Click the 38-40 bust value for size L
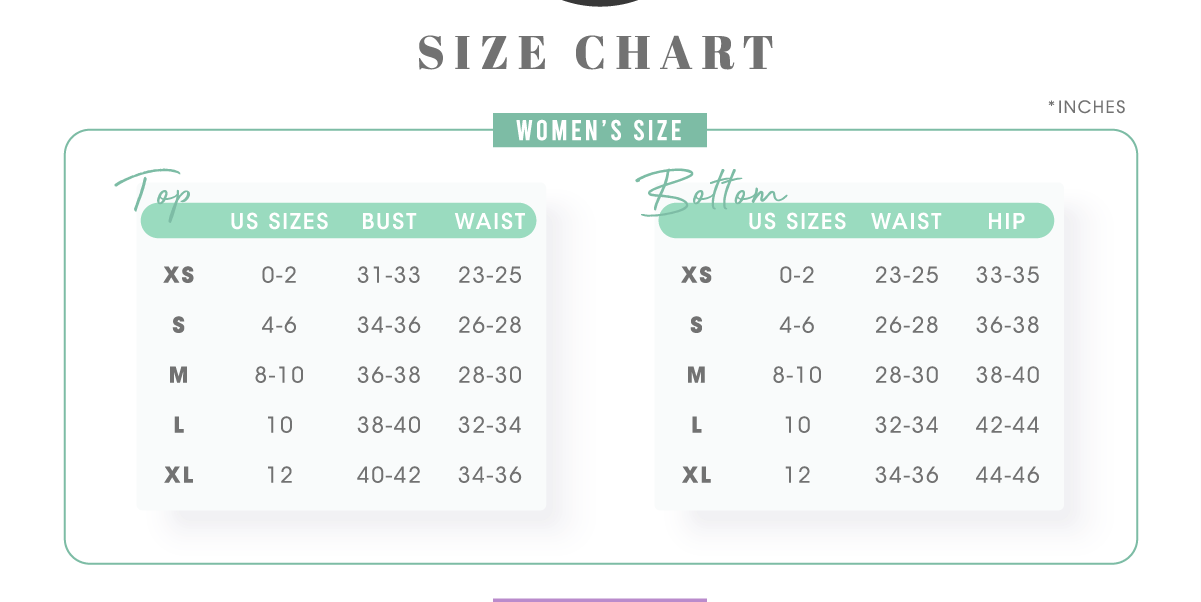Screen dimensions: 1201x602 point(389,425)
